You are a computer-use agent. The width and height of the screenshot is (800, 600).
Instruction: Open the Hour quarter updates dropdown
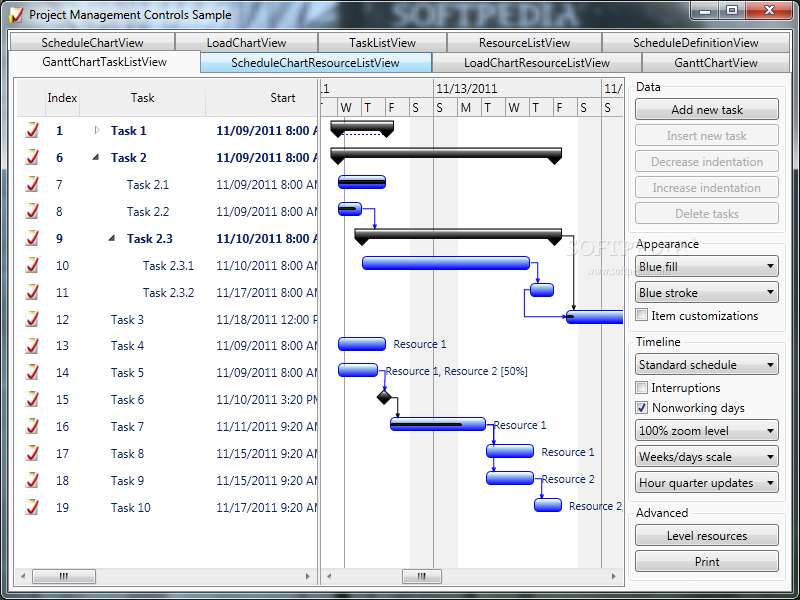[707, 483]
